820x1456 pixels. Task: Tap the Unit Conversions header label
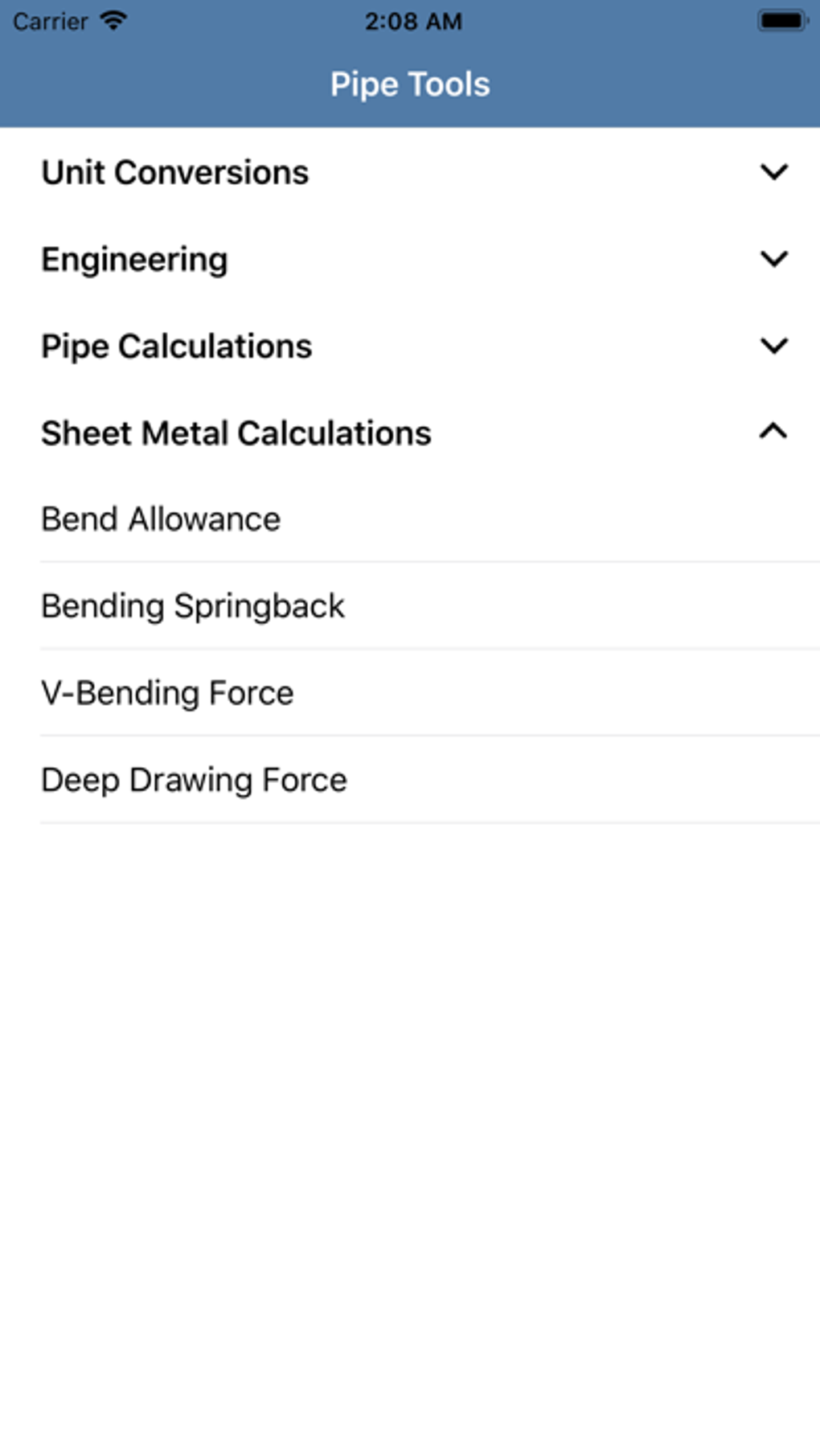175,172
